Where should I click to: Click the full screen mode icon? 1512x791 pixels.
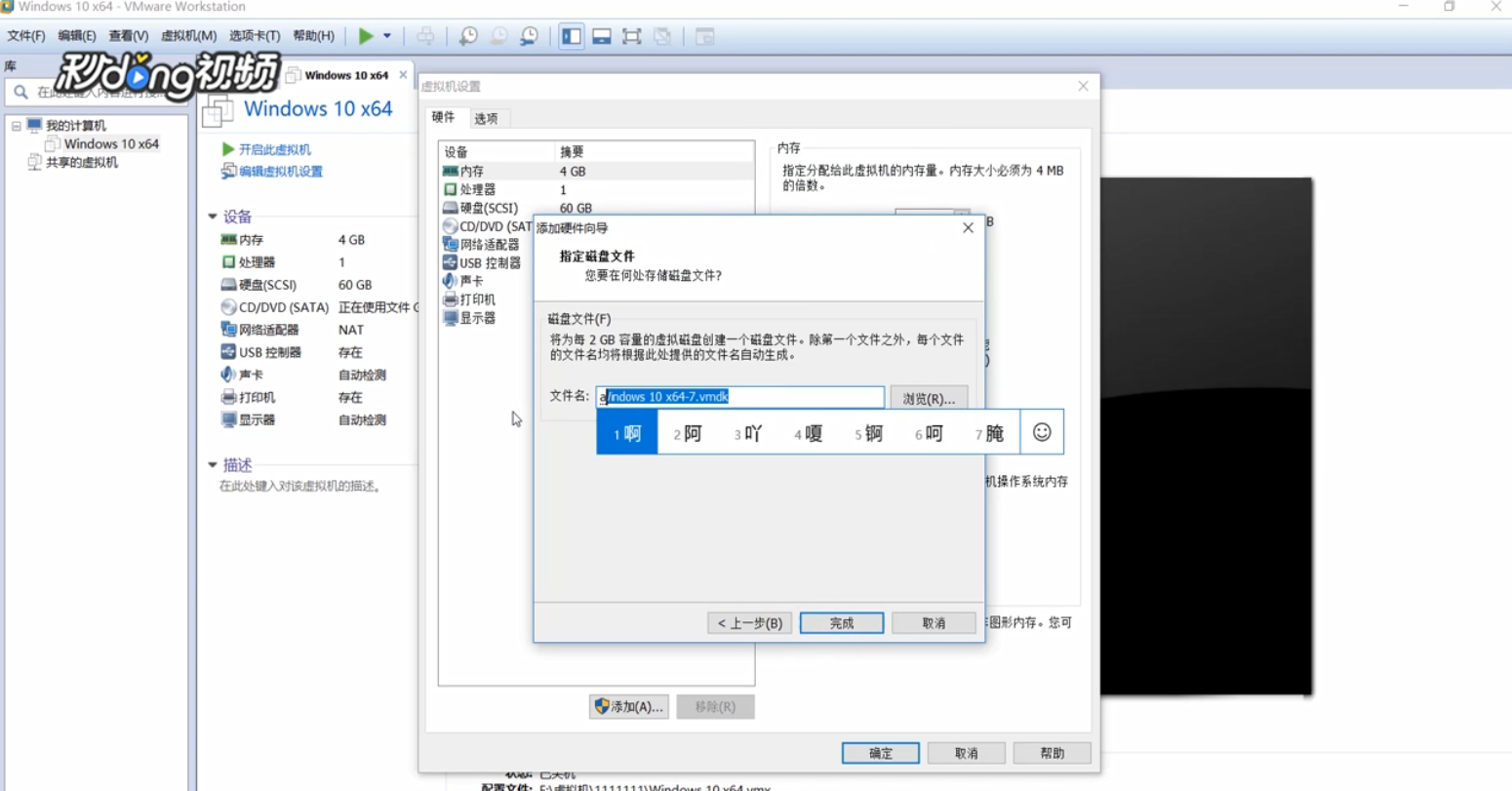click(632, 36)
